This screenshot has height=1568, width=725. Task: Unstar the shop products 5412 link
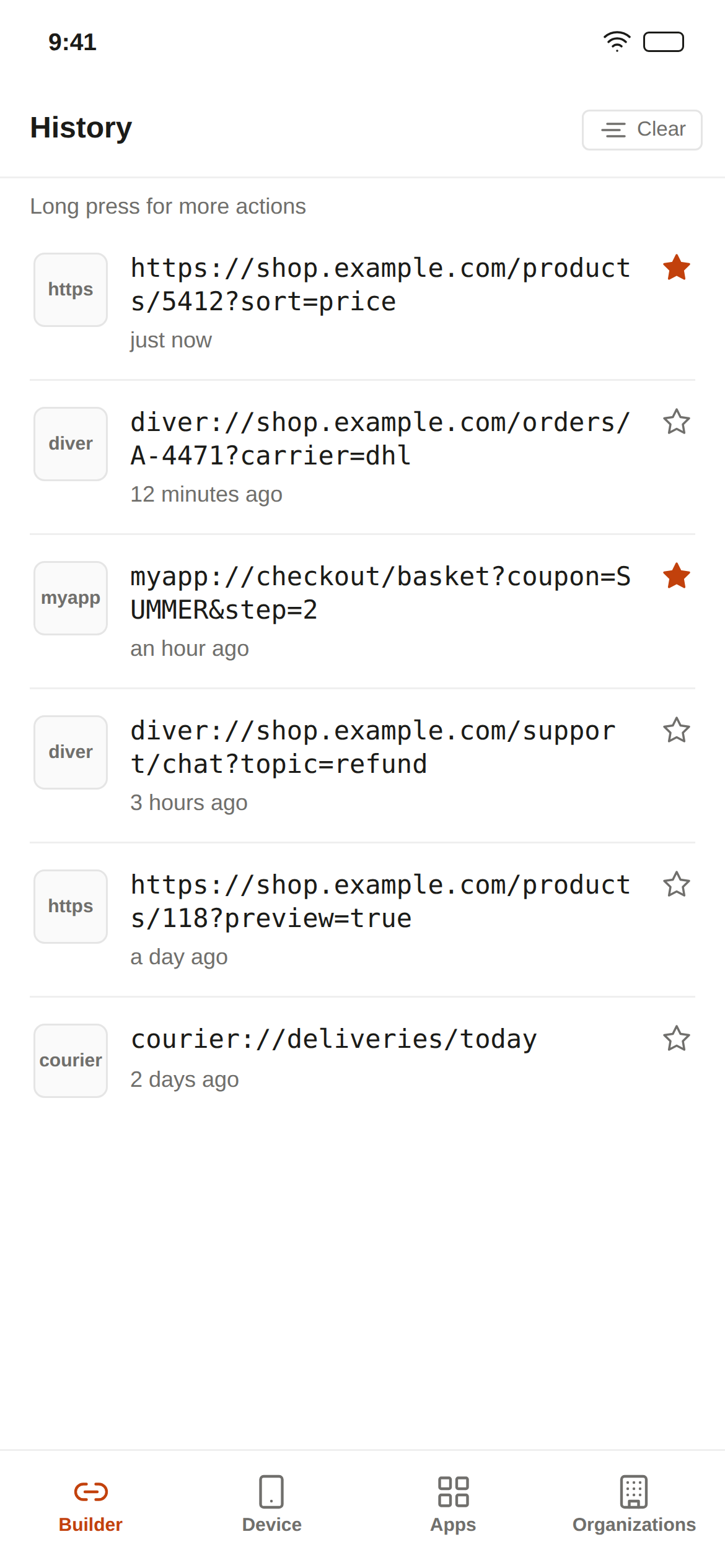coord(676,268)
